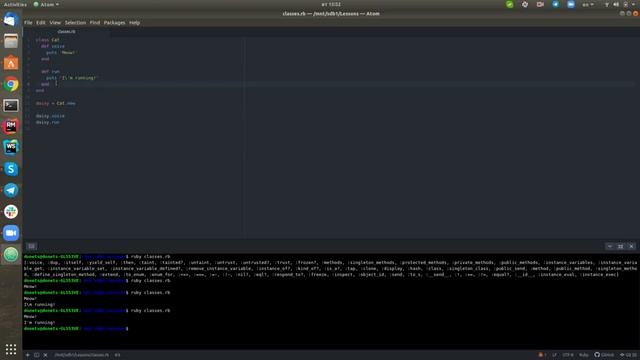Click the 'daisy.run' line in the editor
This screenshot has height=360, width=640.
click(x=47, y=122)
